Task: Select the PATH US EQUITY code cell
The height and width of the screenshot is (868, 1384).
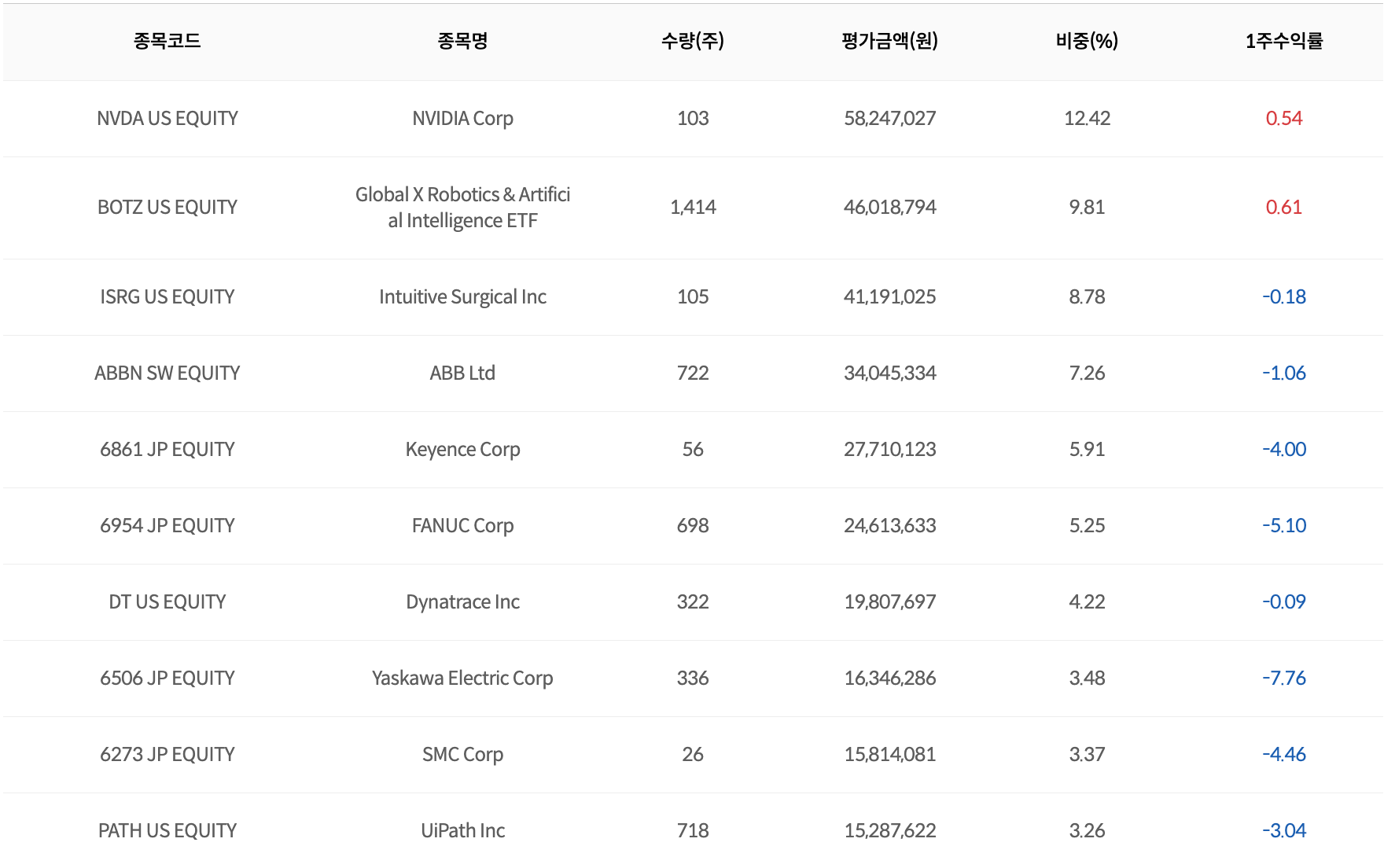Action: pos(167,830)
